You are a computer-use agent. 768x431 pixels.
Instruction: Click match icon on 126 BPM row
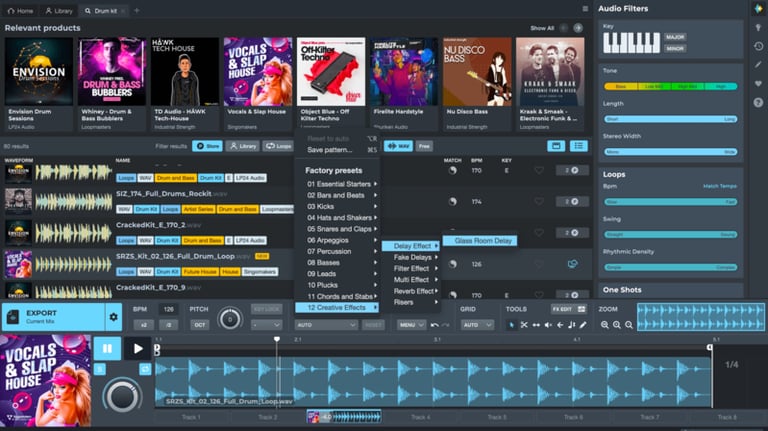click(x=453, y=264)
